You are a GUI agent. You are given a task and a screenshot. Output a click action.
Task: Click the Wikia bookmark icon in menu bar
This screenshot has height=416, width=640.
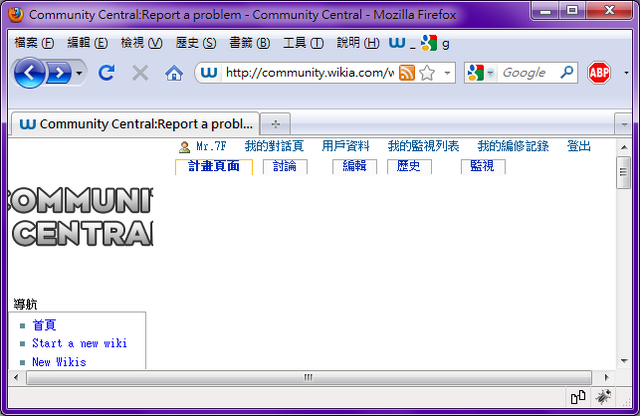397,42
